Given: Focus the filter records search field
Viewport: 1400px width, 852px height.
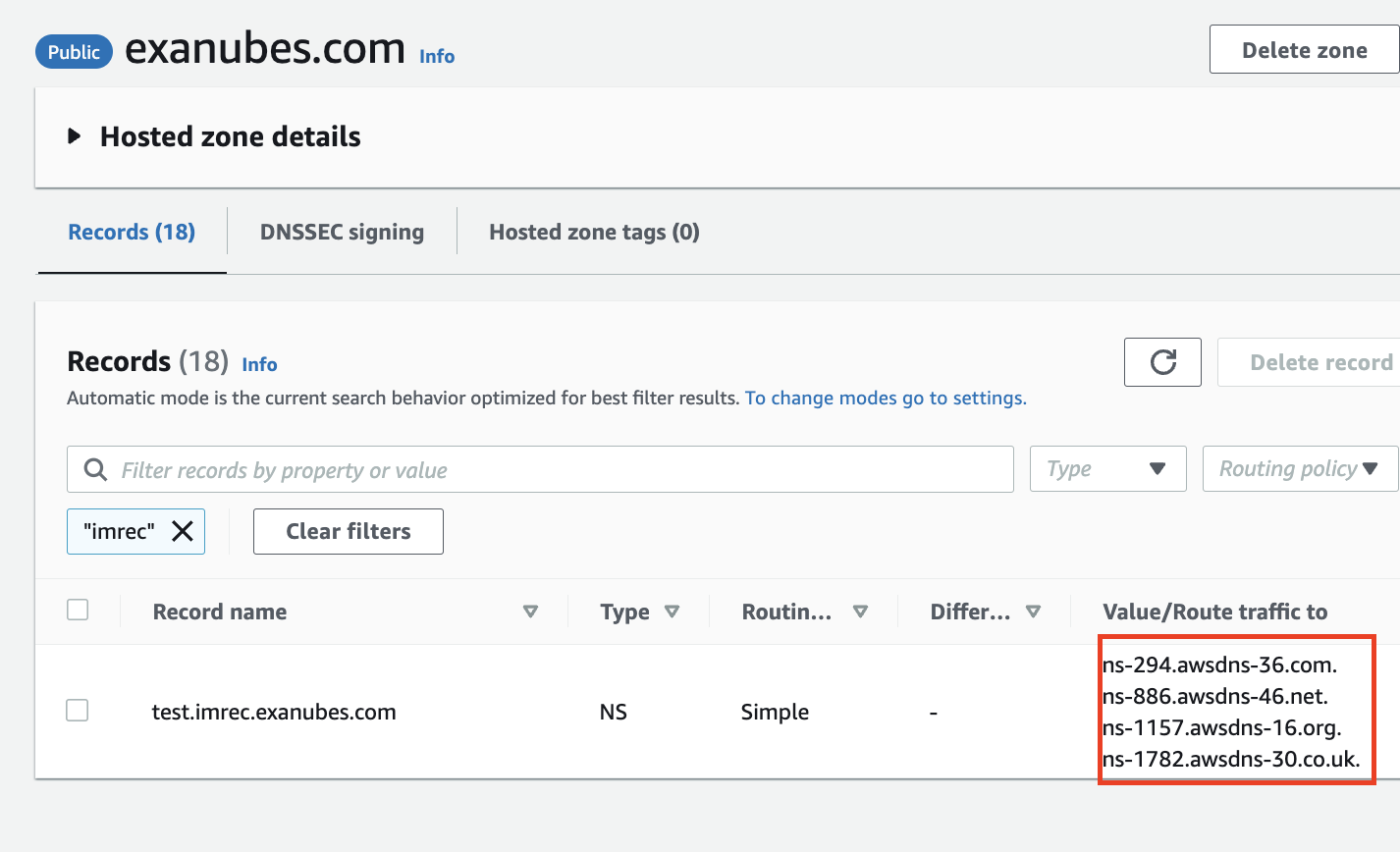Looking at the screenshot, I should 540,469.
